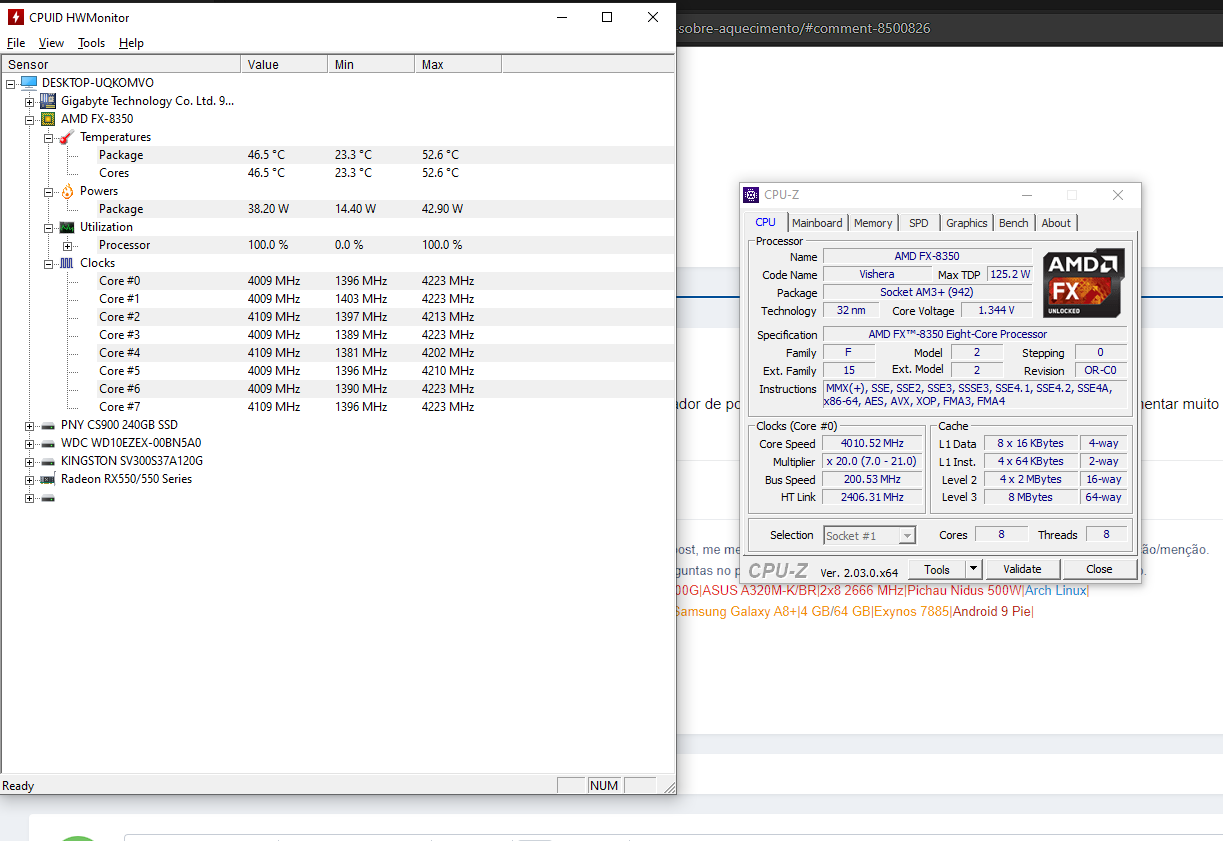Expand the Gigabyte Technology node
Image resolution: width=1223 pixels, height=841 pixels.
(29, 101)
